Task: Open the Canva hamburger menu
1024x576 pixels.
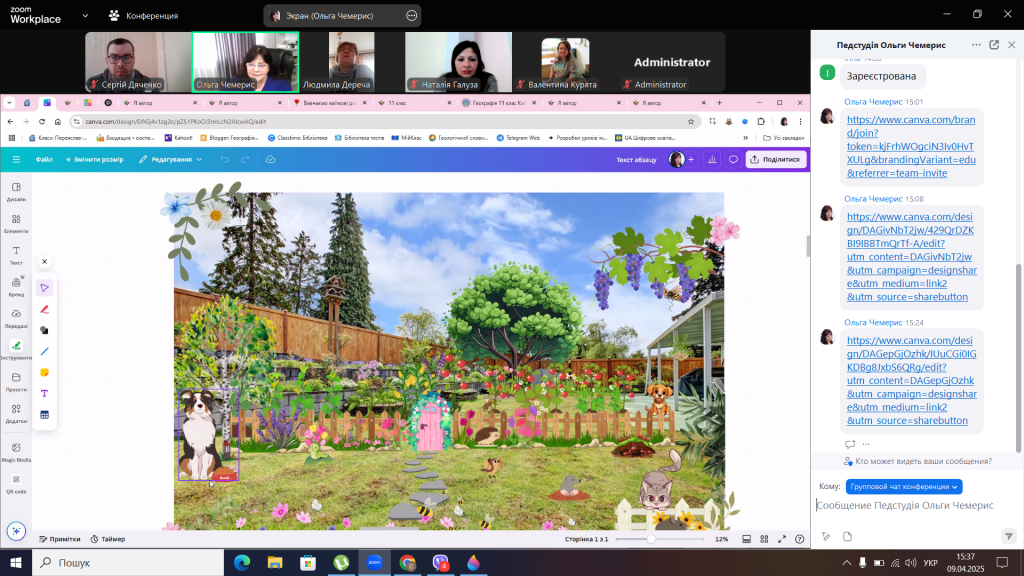Action: [16, 159]
